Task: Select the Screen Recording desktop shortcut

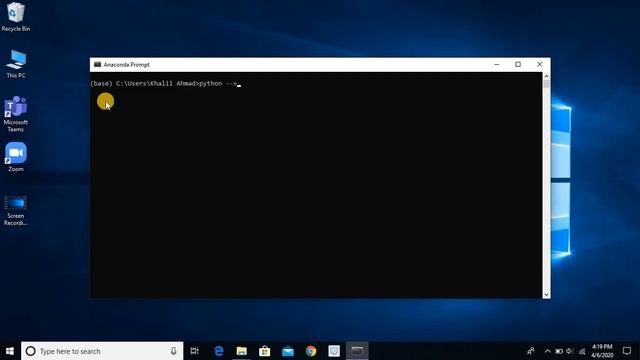Action: [16, 211]
